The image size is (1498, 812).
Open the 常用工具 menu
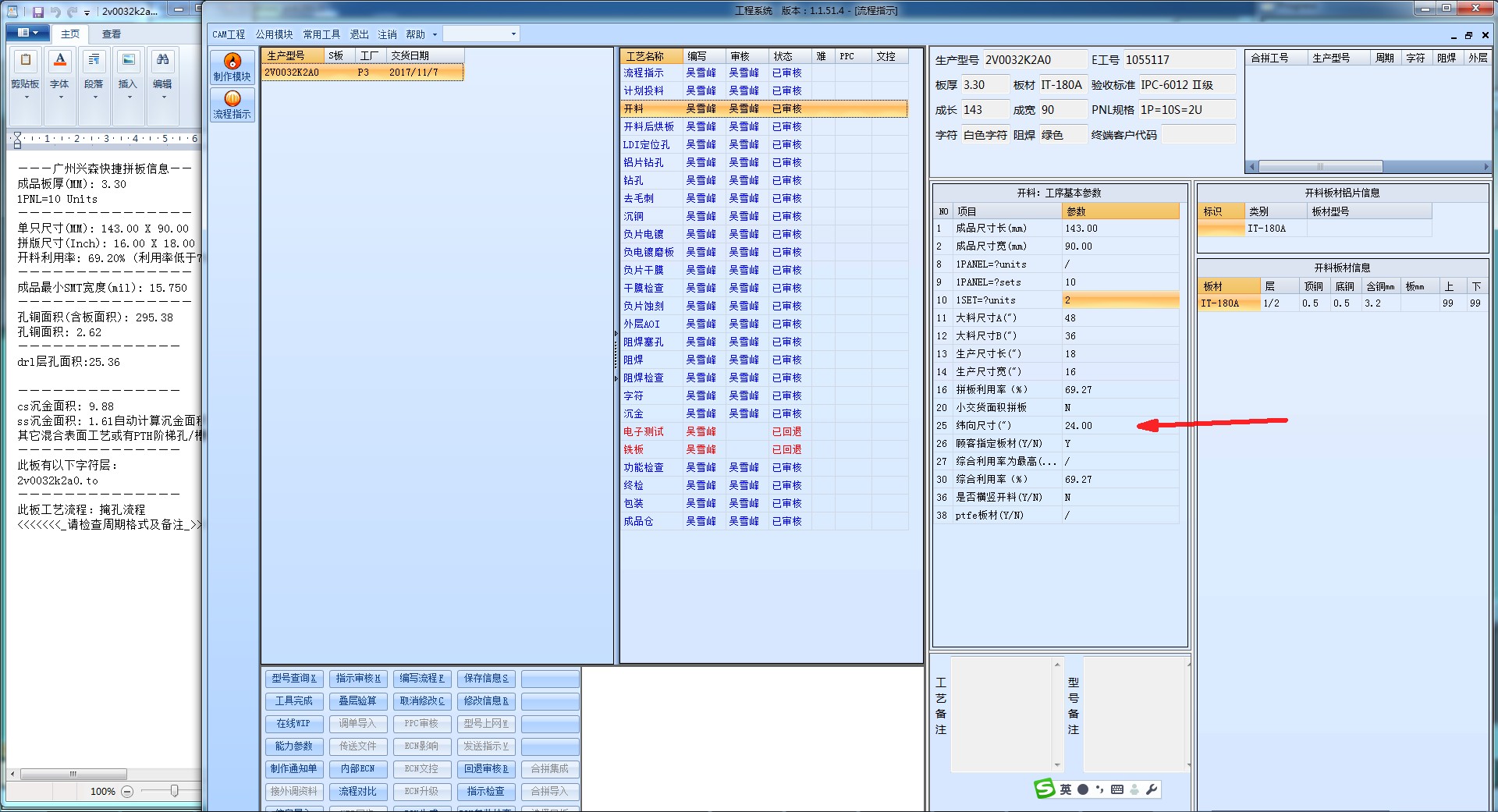[321, 34]
